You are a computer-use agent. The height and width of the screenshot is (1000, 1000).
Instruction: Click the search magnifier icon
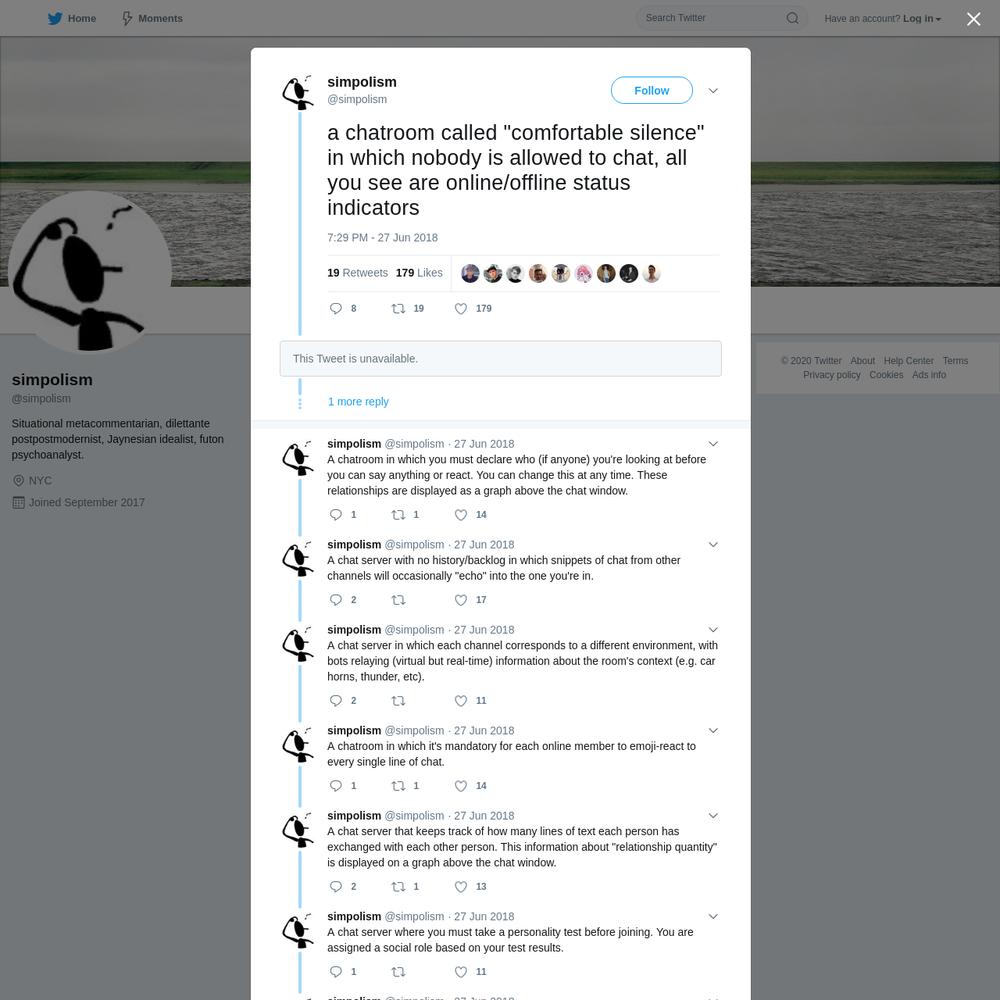click(792, 18)
